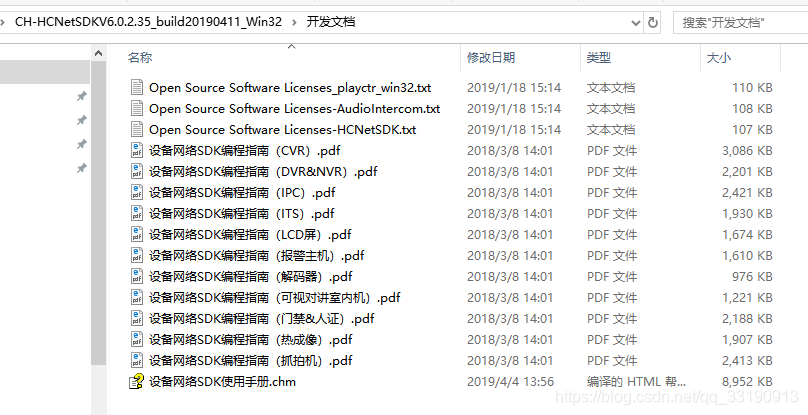Screen dimensions: 808x415
Task: Click the 3,086 KB size value
Action: point(747,151)
